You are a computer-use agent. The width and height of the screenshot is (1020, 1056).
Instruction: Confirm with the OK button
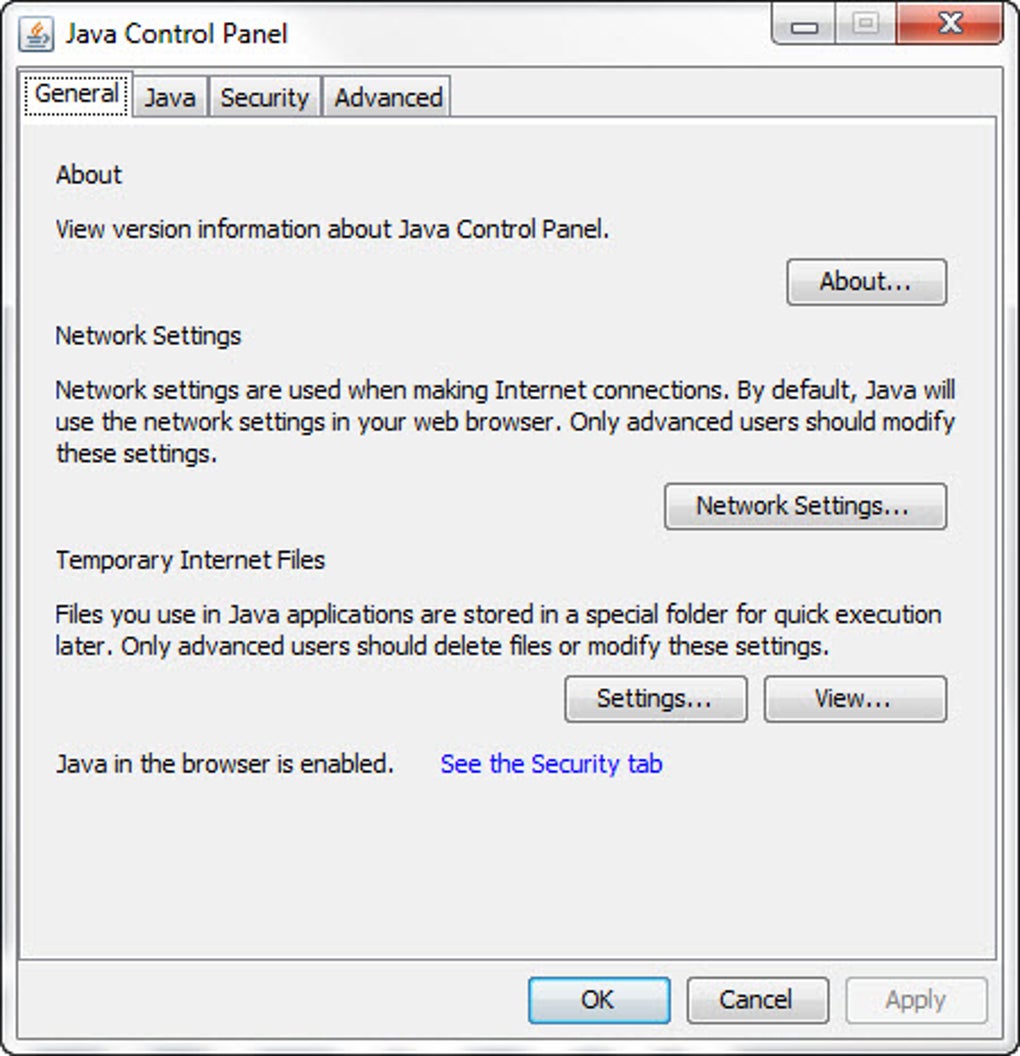point(598,1000)
